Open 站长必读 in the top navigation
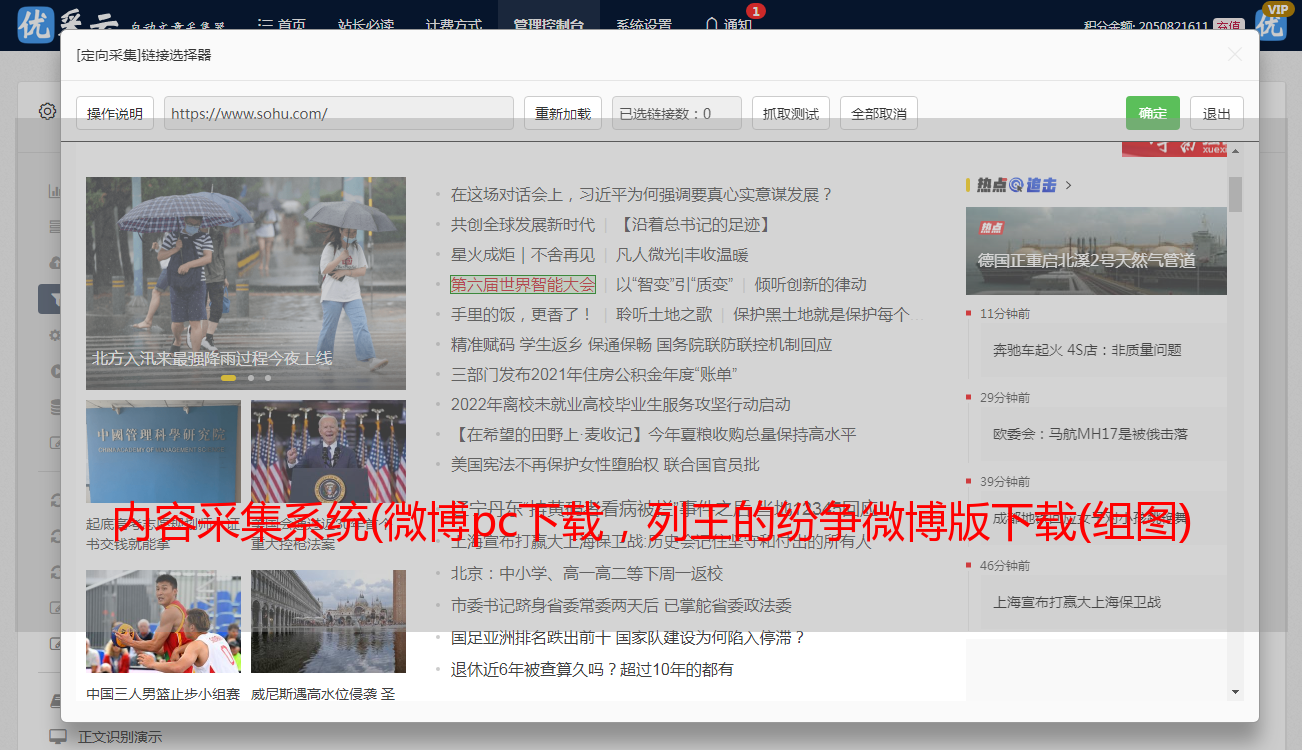This screenshot has height=750, width=1302. (x=365, y=25)
